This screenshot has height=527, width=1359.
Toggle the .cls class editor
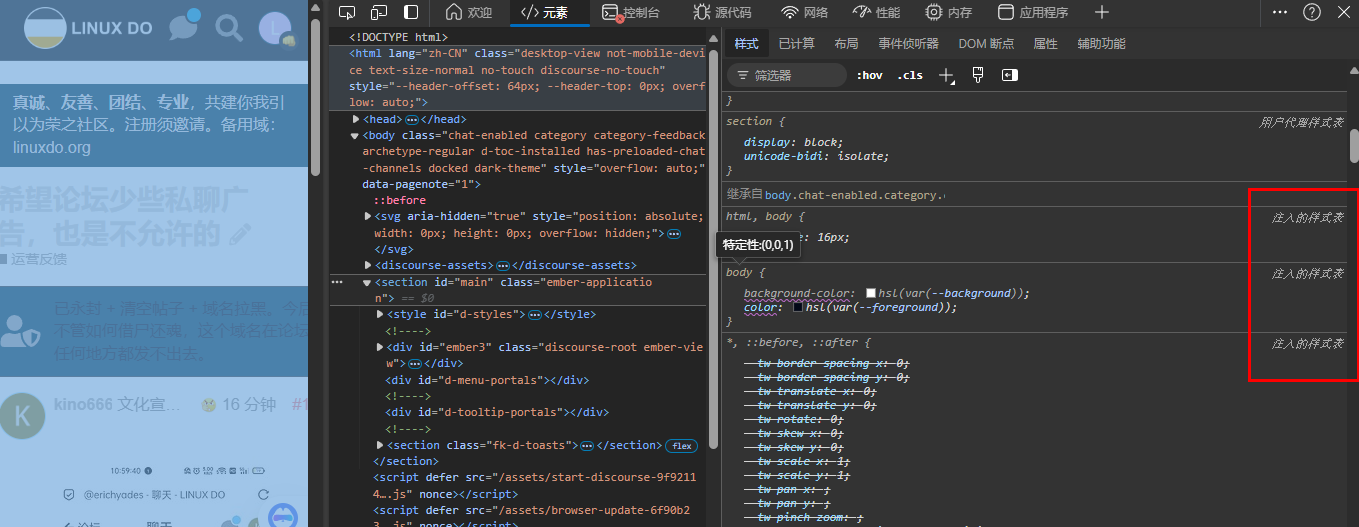(x=910, y=75)
